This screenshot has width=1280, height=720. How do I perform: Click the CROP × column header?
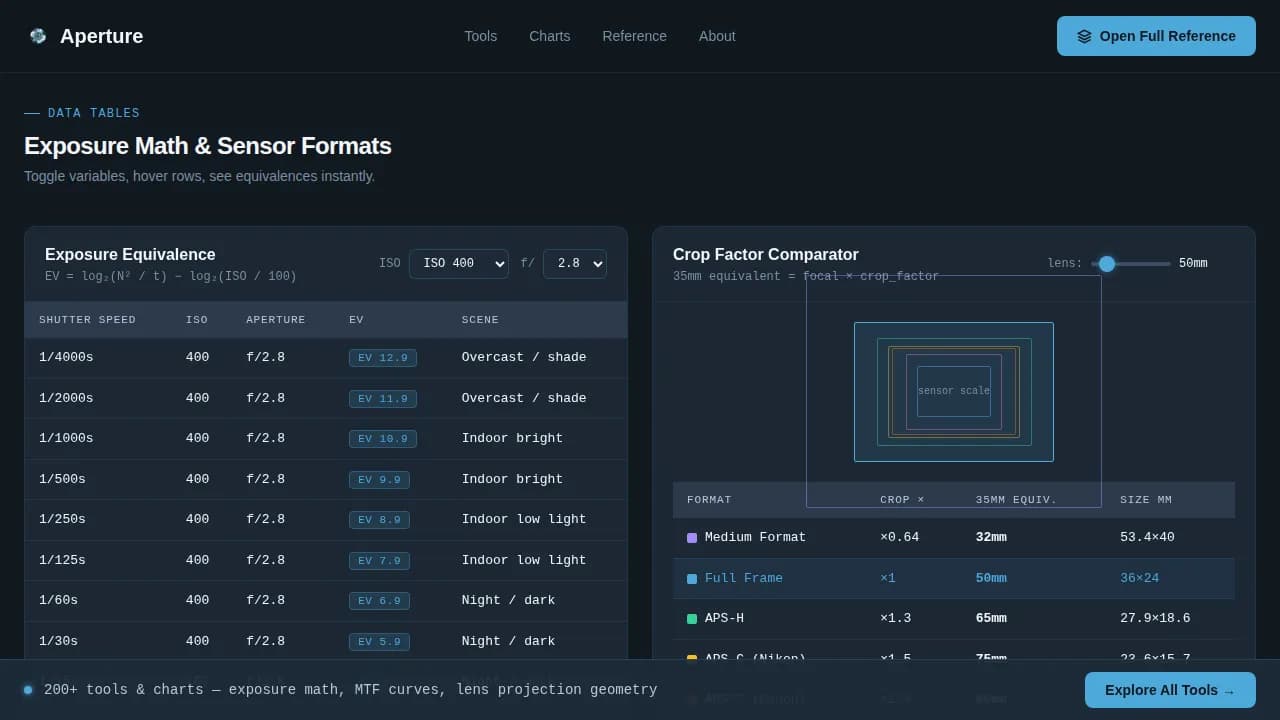(x=902, y=500)
